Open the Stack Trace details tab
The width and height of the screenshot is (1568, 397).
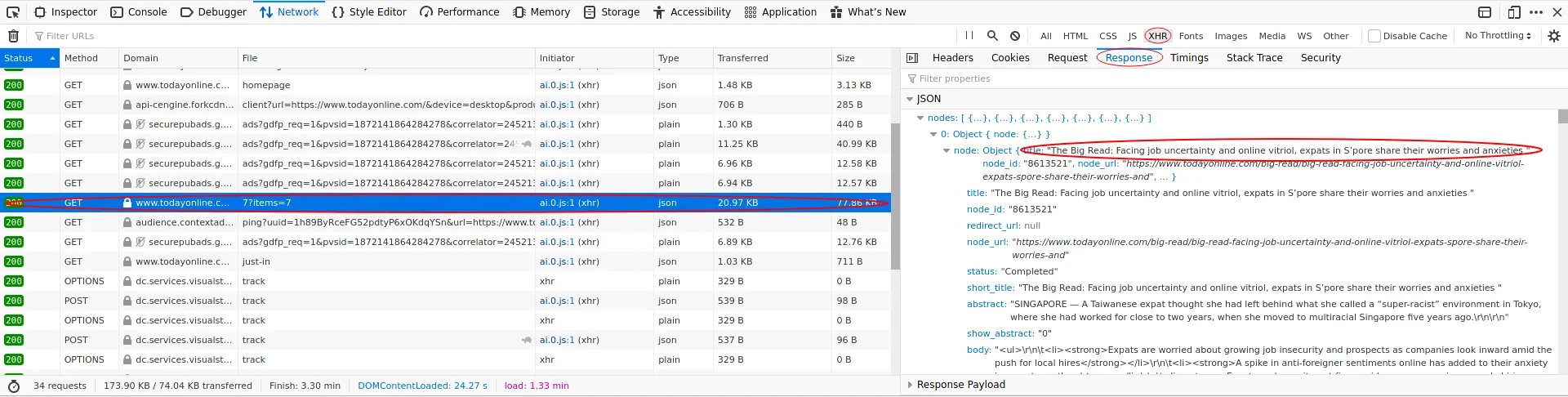(1254, 58)
